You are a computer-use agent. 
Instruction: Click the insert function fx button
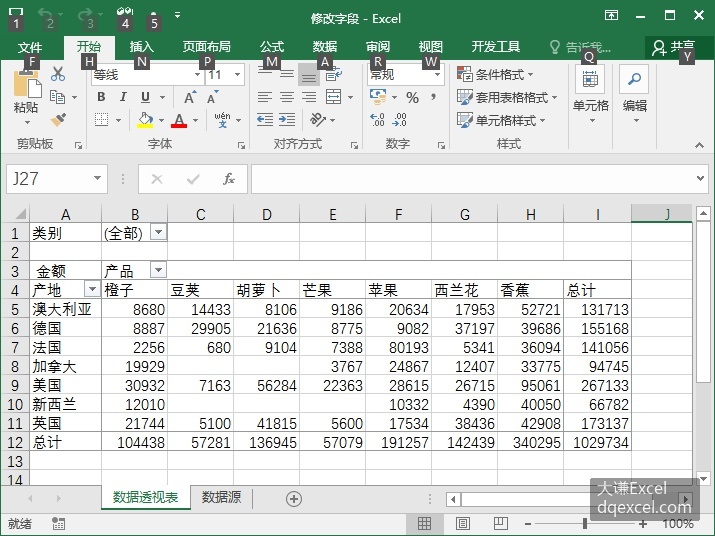pos(229,179)
